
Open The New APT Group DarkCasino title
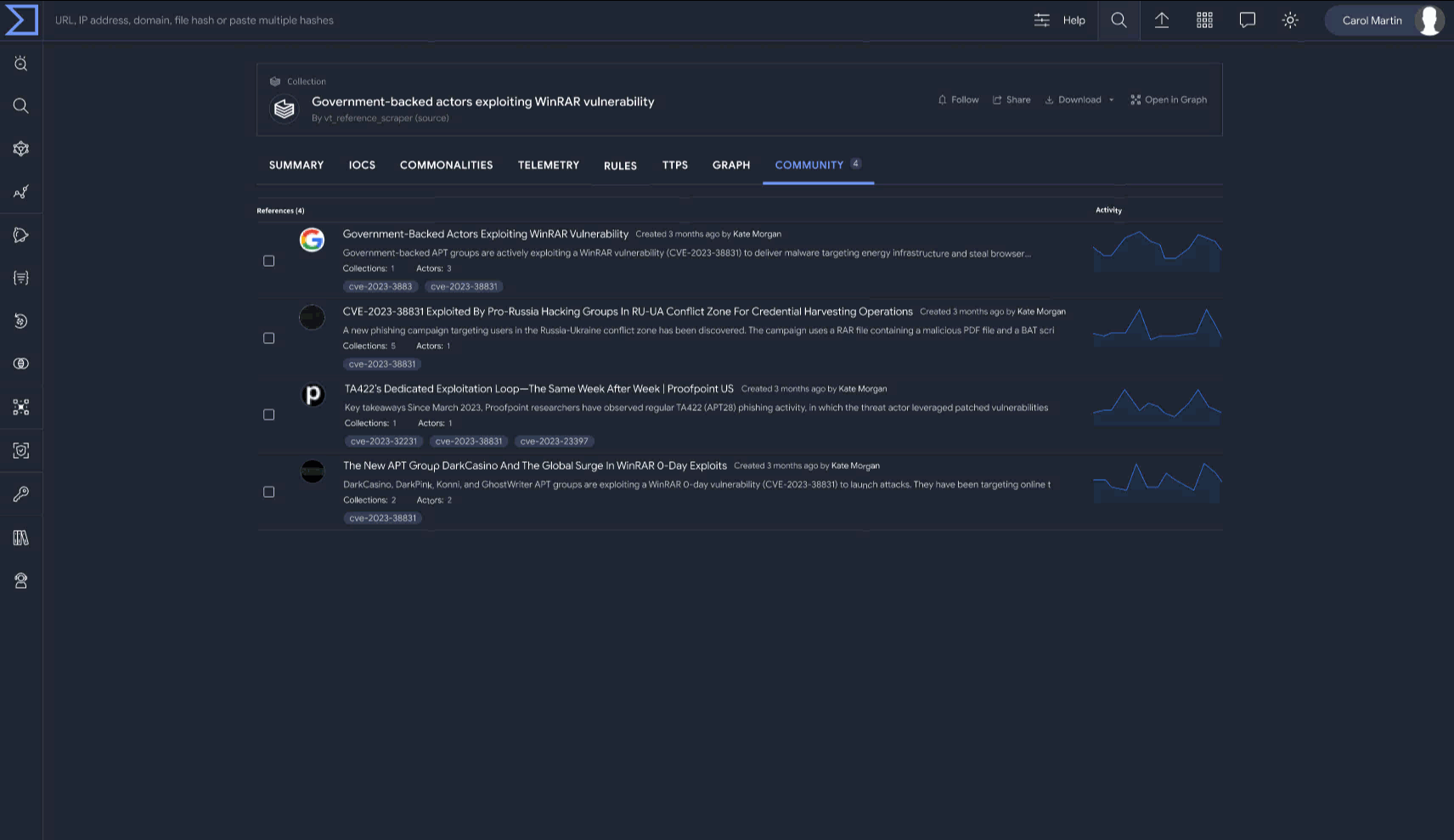point(535,466)
